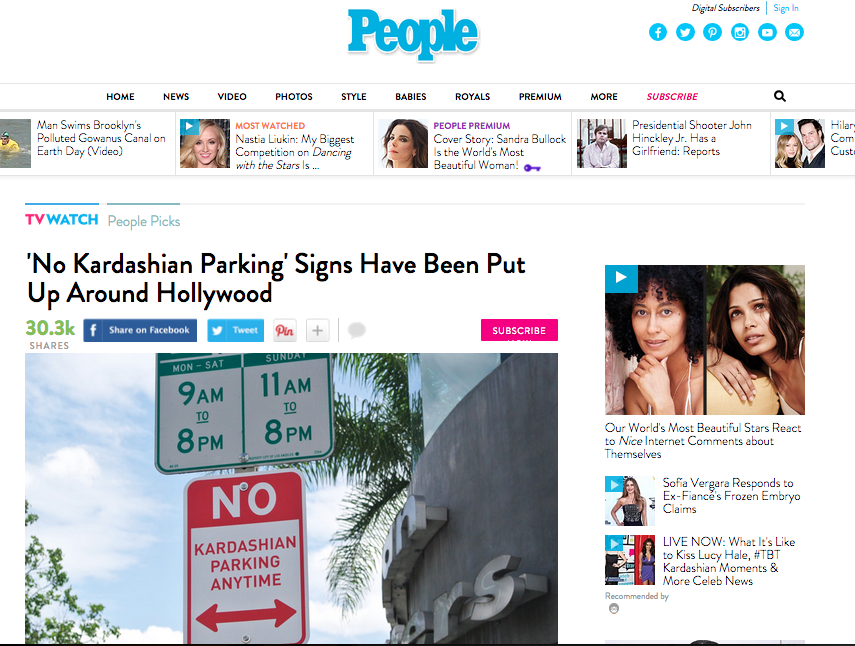Open People's Twitter page icon
This screenshot has width=855, height=646.
coord(685,32)
